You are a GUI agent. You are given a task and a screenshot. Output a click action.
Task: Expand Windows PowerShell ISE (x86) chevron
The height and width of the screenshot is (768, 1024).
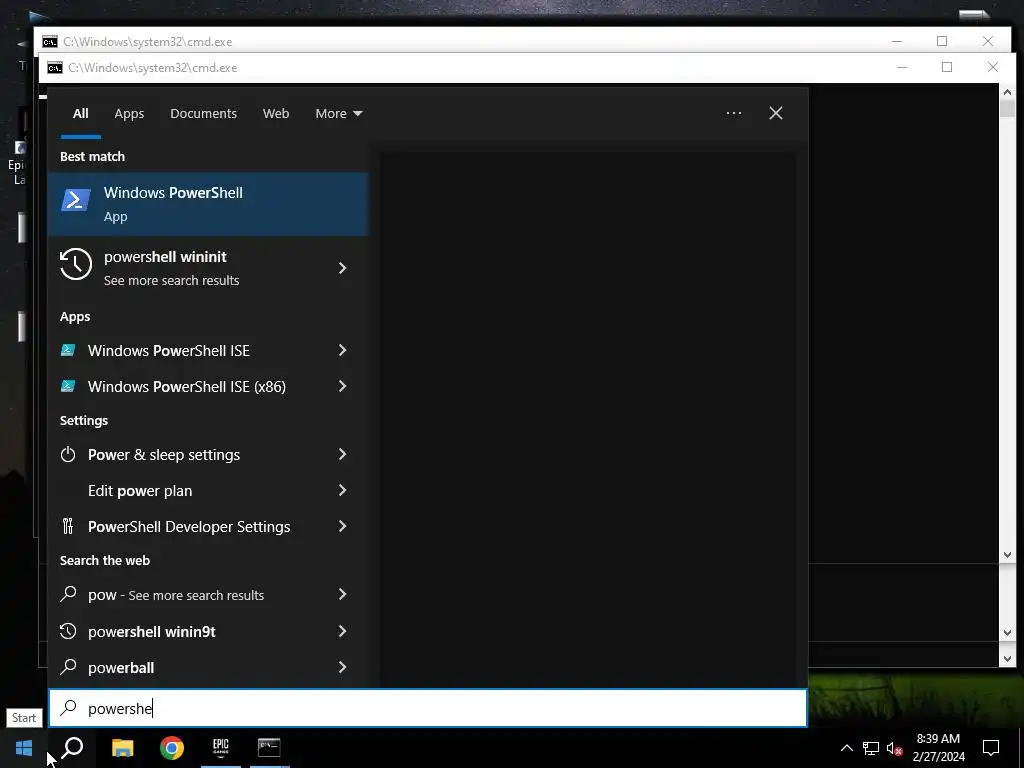pos(342,386)
